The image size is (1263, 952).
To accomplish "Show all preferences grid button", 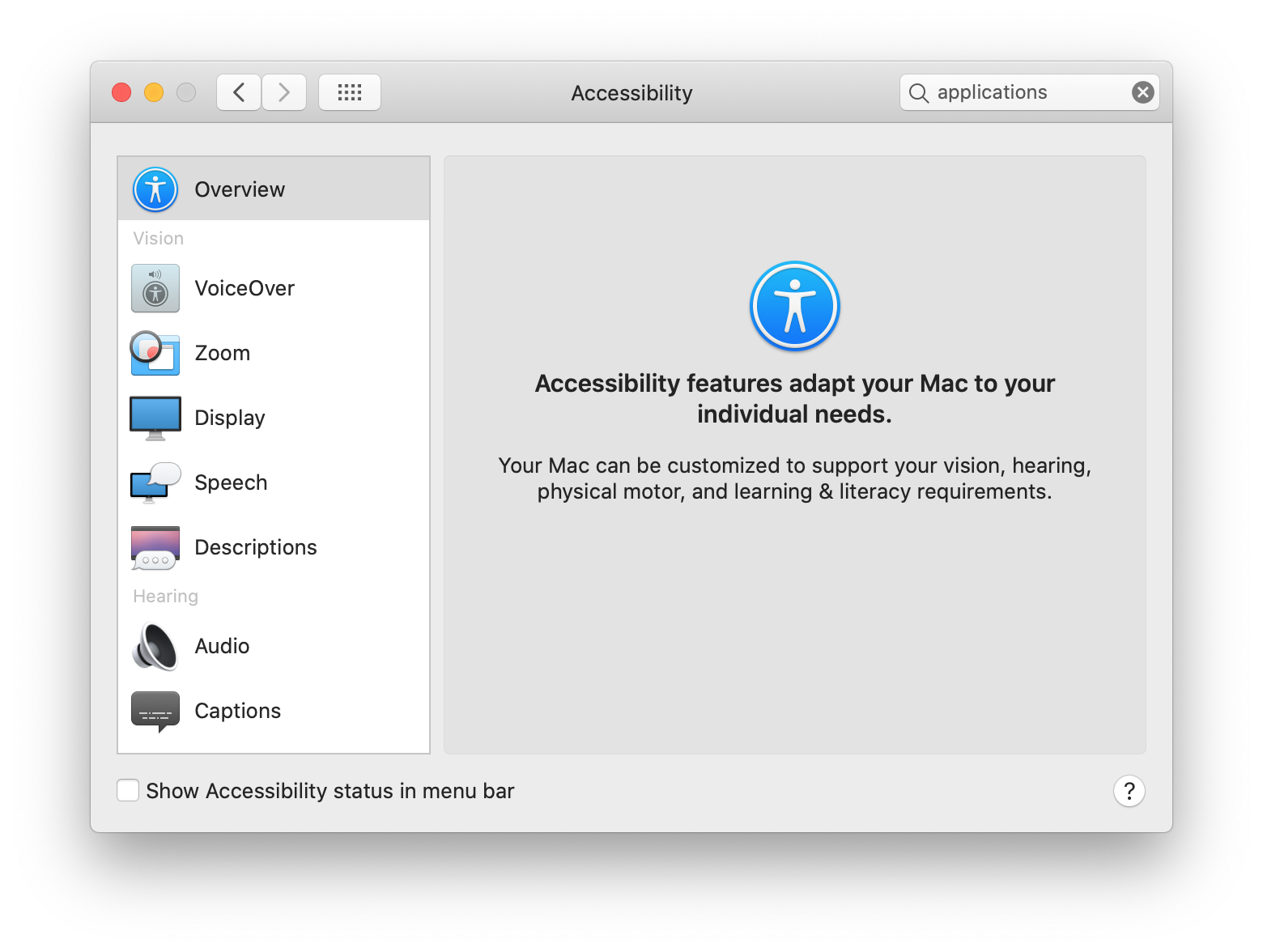I will [350, 92].
